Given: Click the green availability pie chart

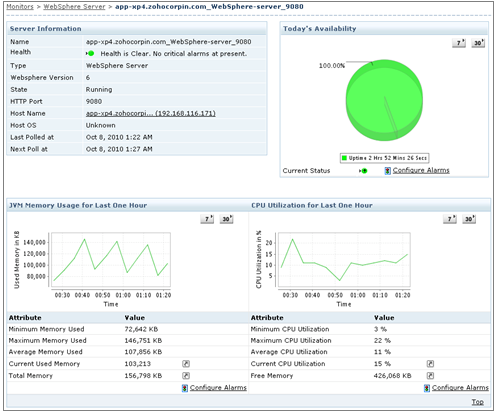Looking at the screenshot, I should pos(384,100).
